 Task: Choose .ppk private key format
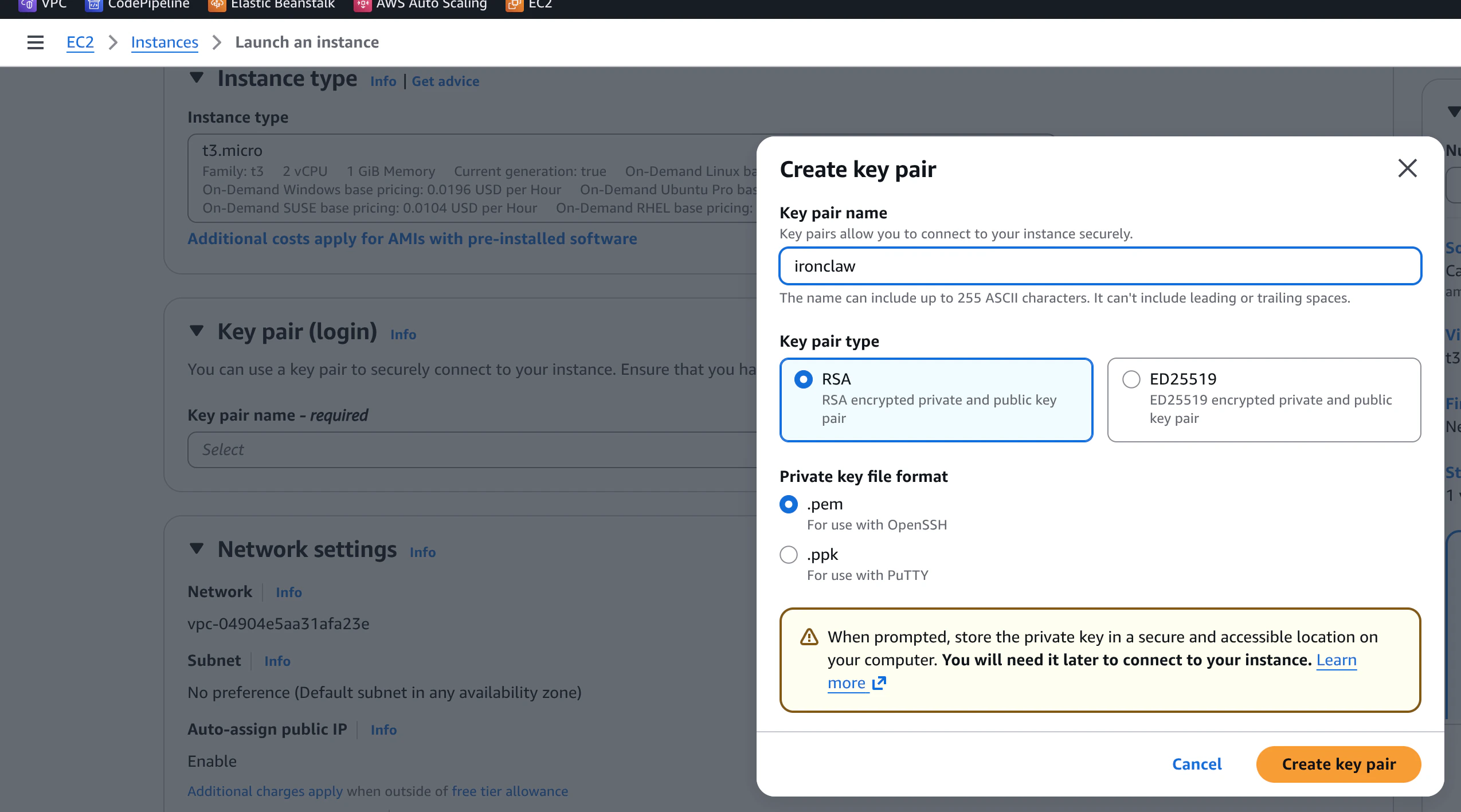click(789, 555)
